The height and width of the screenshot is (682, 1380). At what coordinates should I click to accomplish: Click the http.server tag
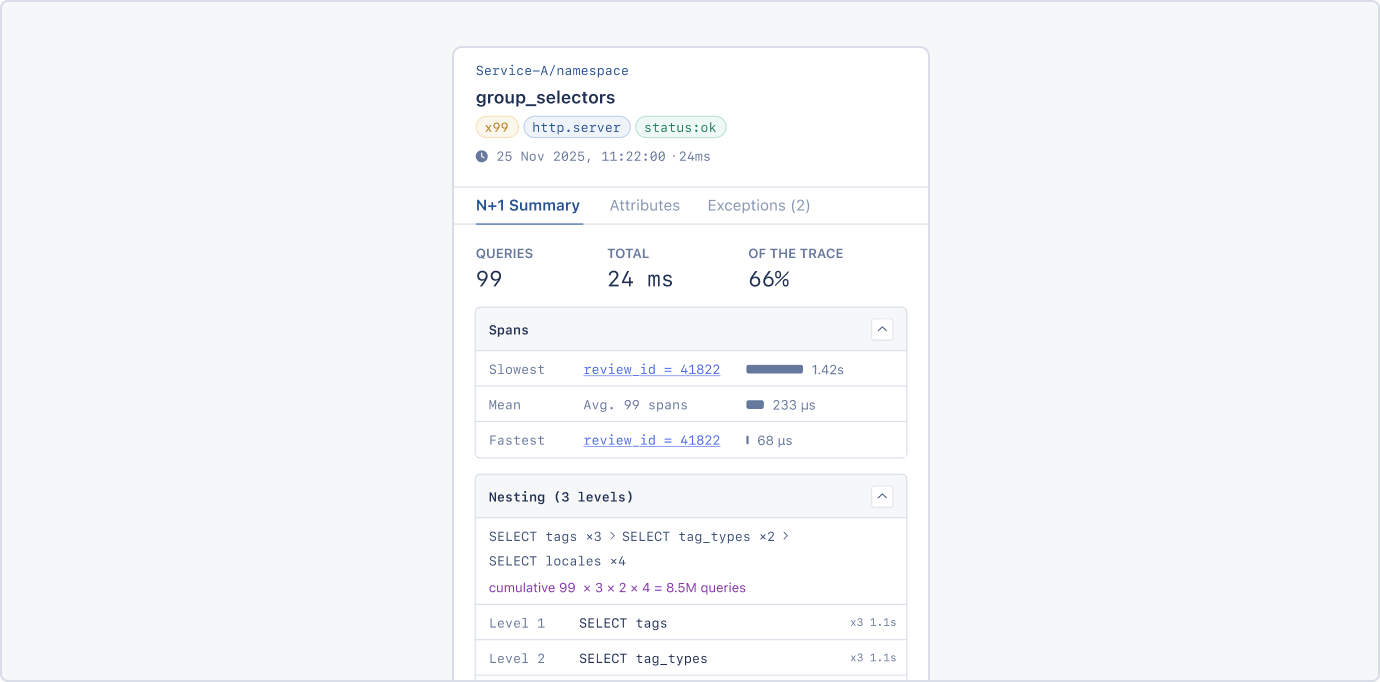(577, 127)
